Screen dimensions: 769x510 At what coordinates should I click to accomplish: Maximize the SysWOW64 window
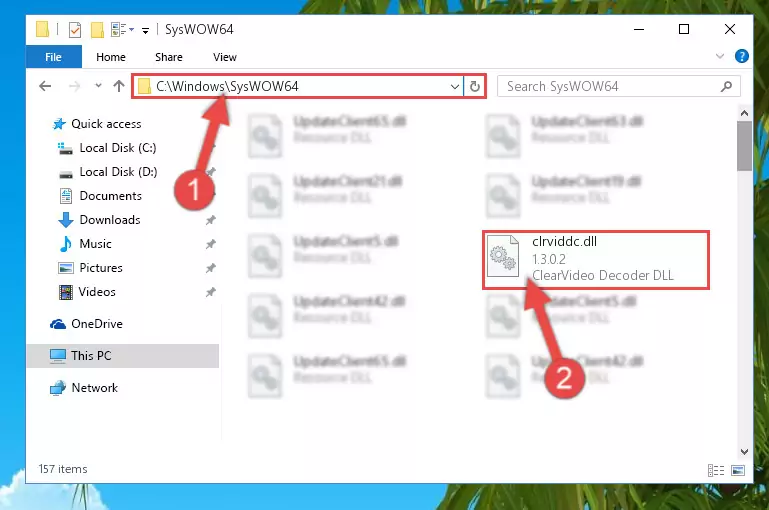[684, 29]
